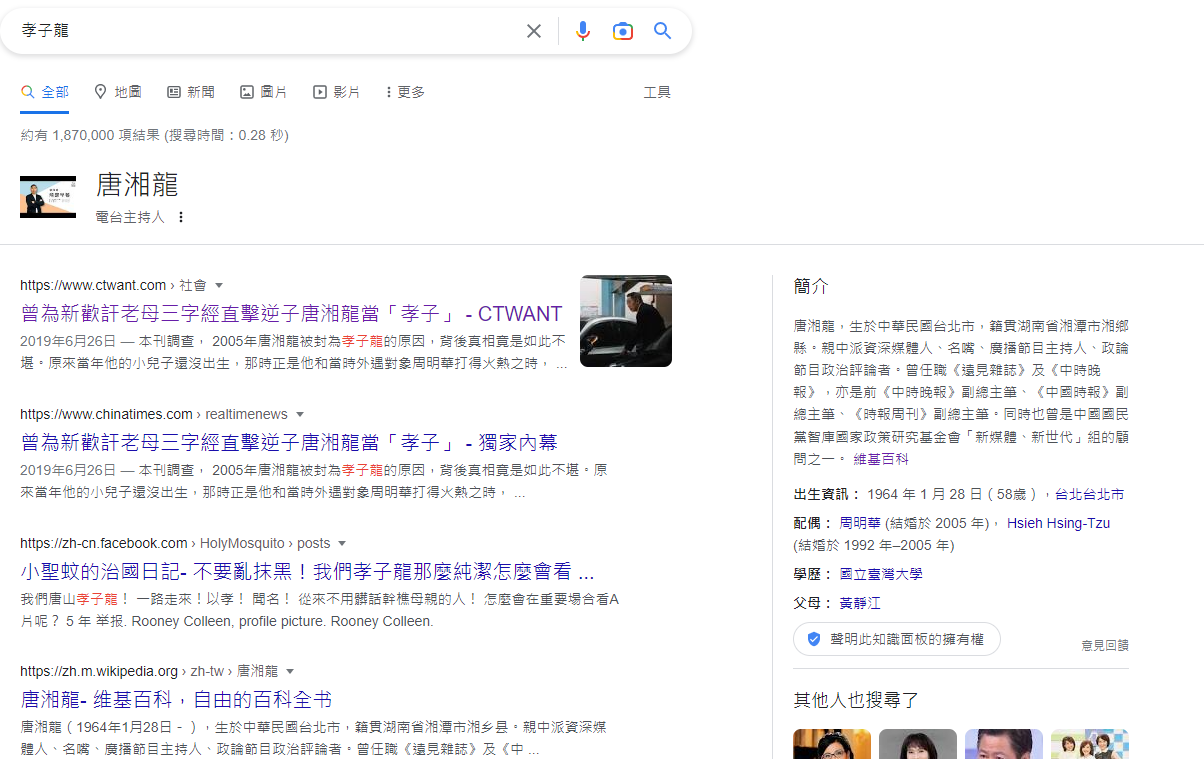Open the 工具 search tools

pos(657,92)
